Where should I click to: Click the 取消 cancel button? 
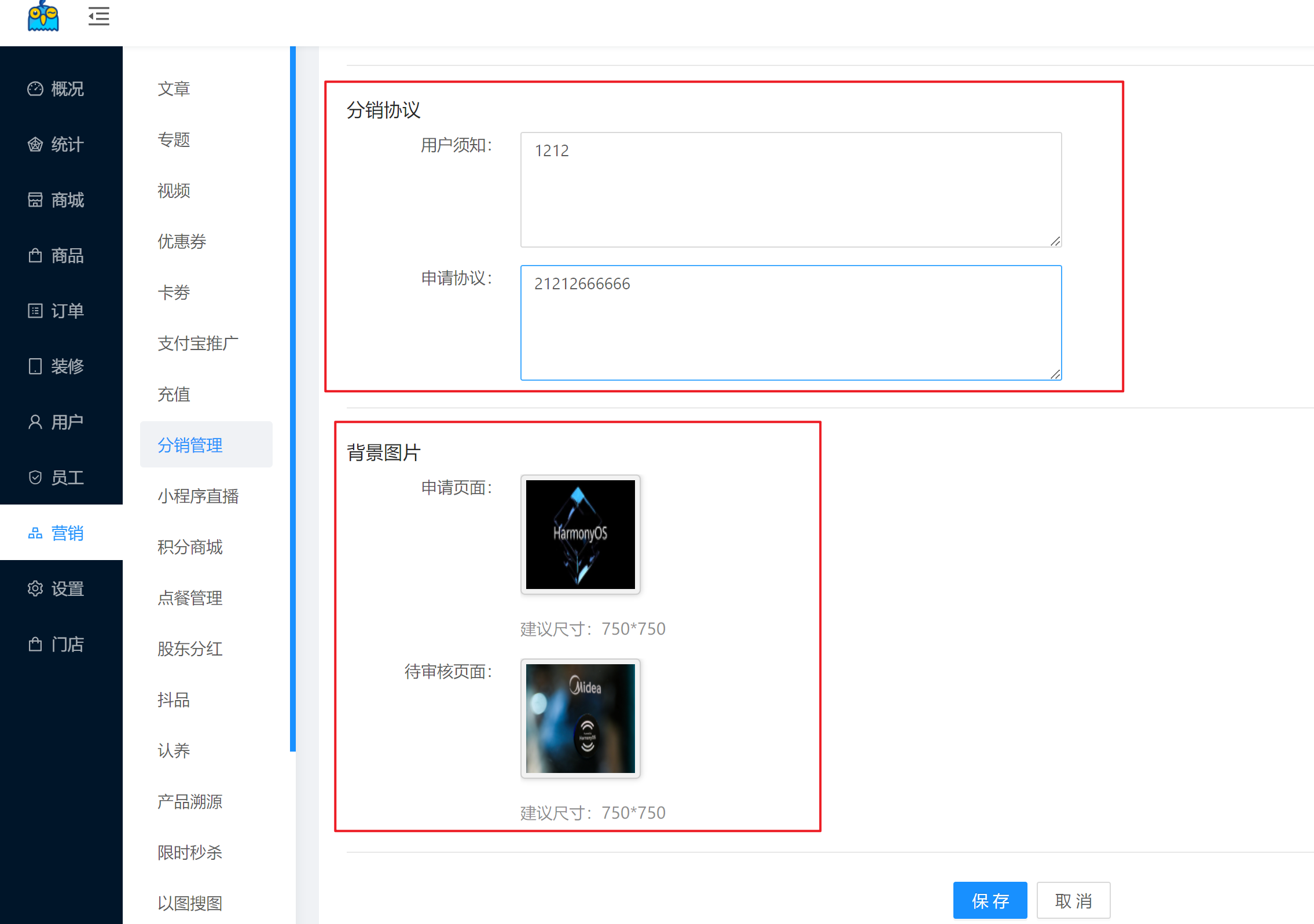[x=1073, y=900]
